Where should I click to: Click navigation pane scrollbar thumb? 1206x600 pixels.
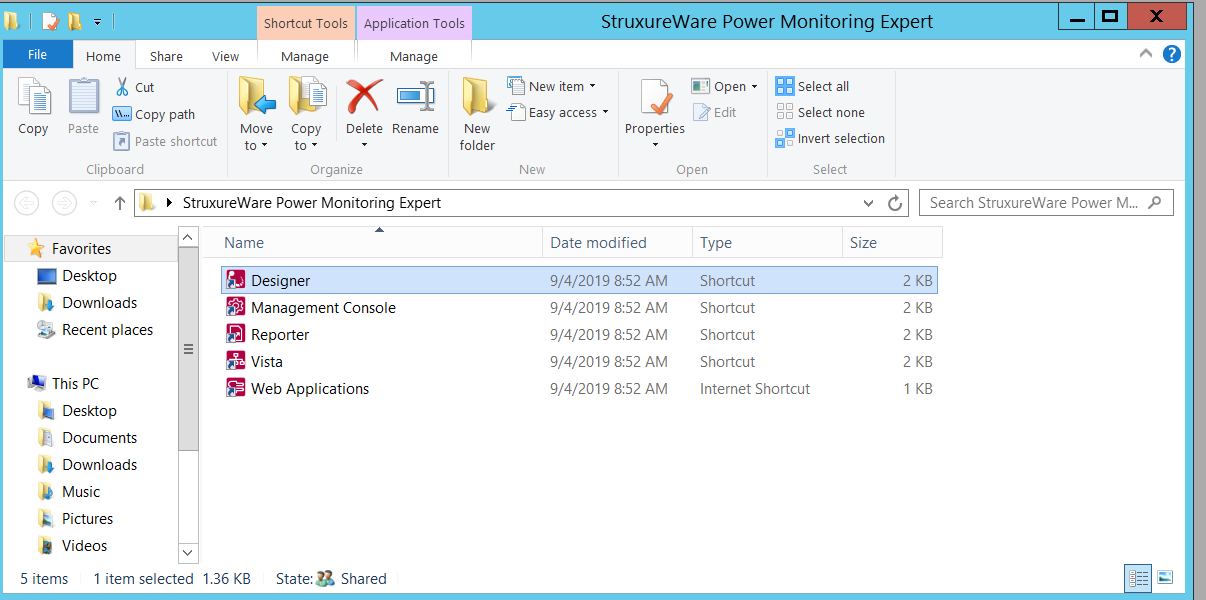[188, 349]
